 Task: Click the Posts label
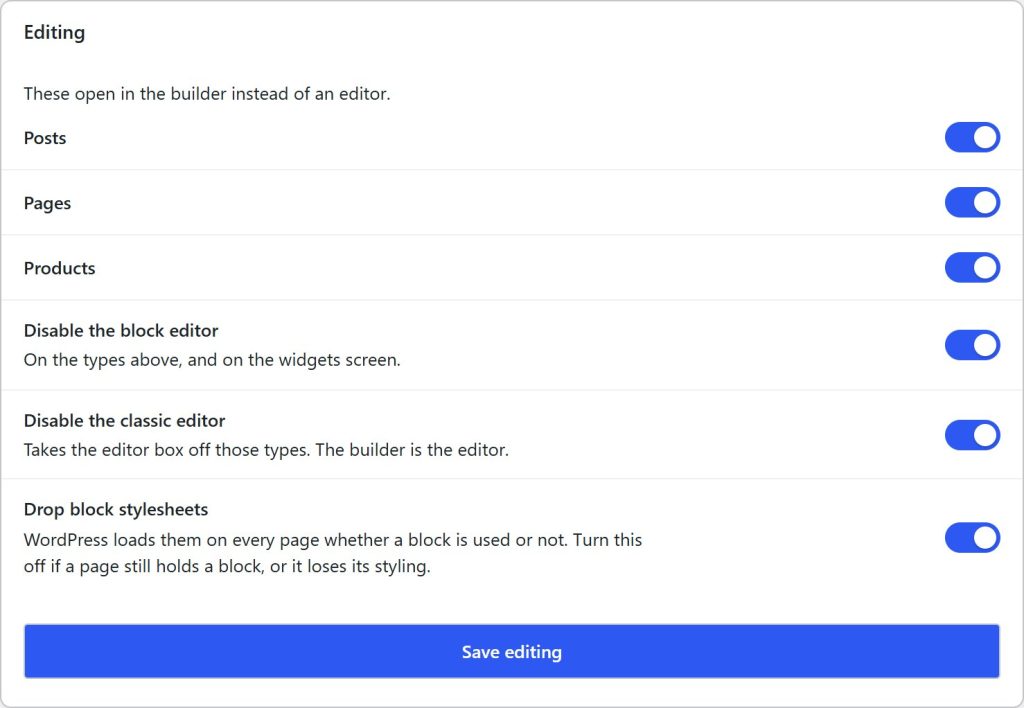click(45, 138)
